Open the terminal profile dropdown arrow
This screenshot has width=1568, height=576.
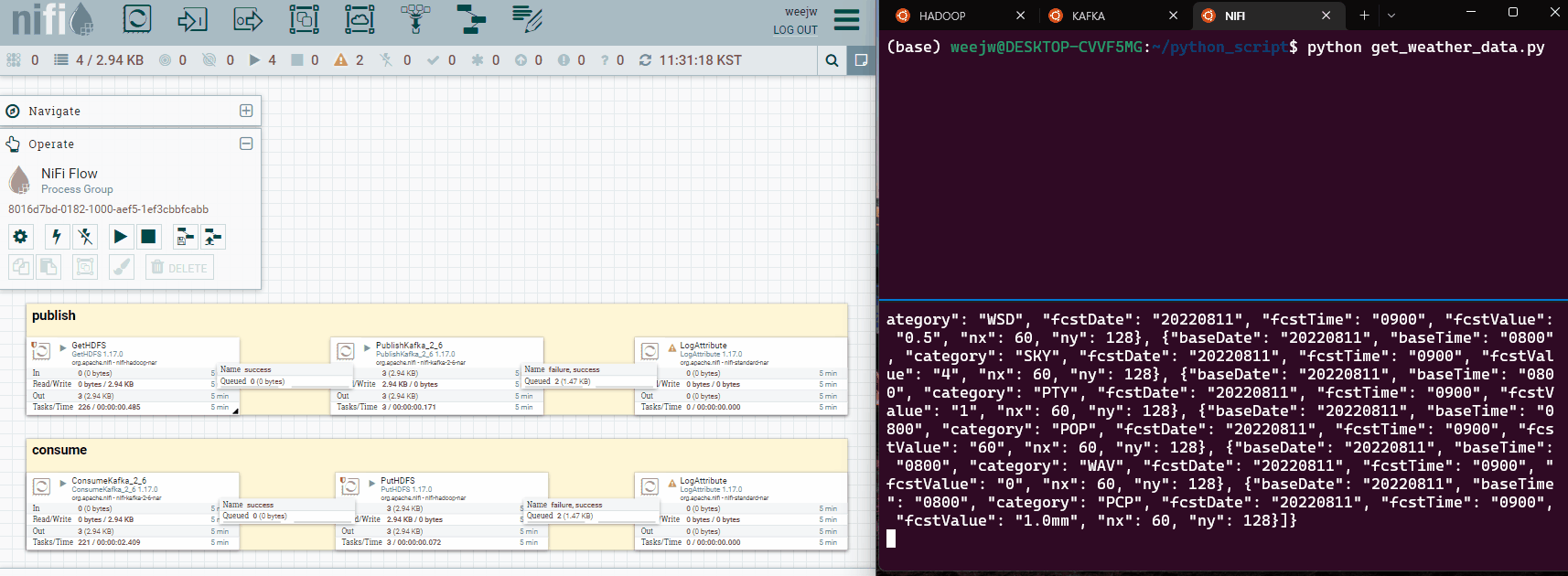pos(1391,16)
